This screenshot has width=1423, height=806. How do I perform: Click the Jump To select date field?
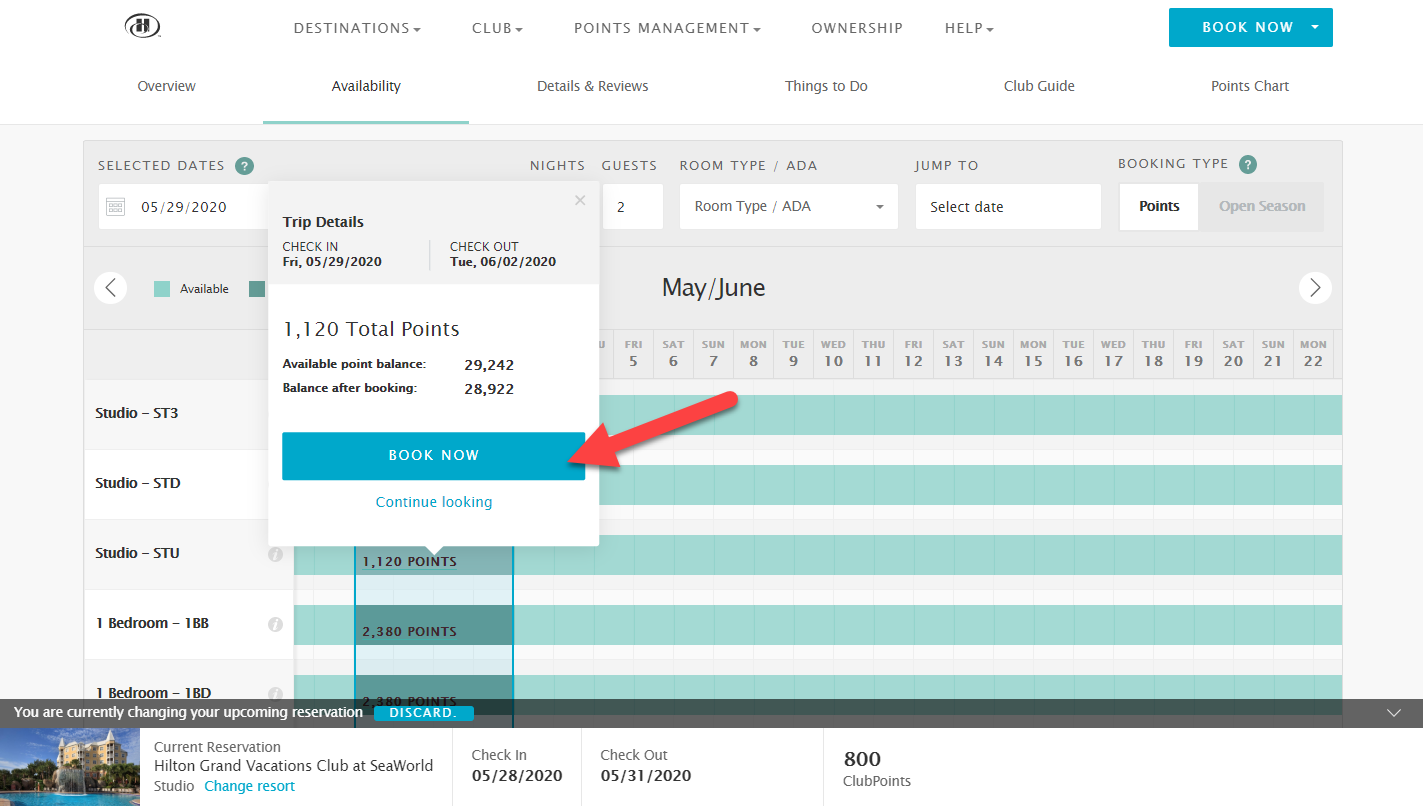[x=1008, y=207]
